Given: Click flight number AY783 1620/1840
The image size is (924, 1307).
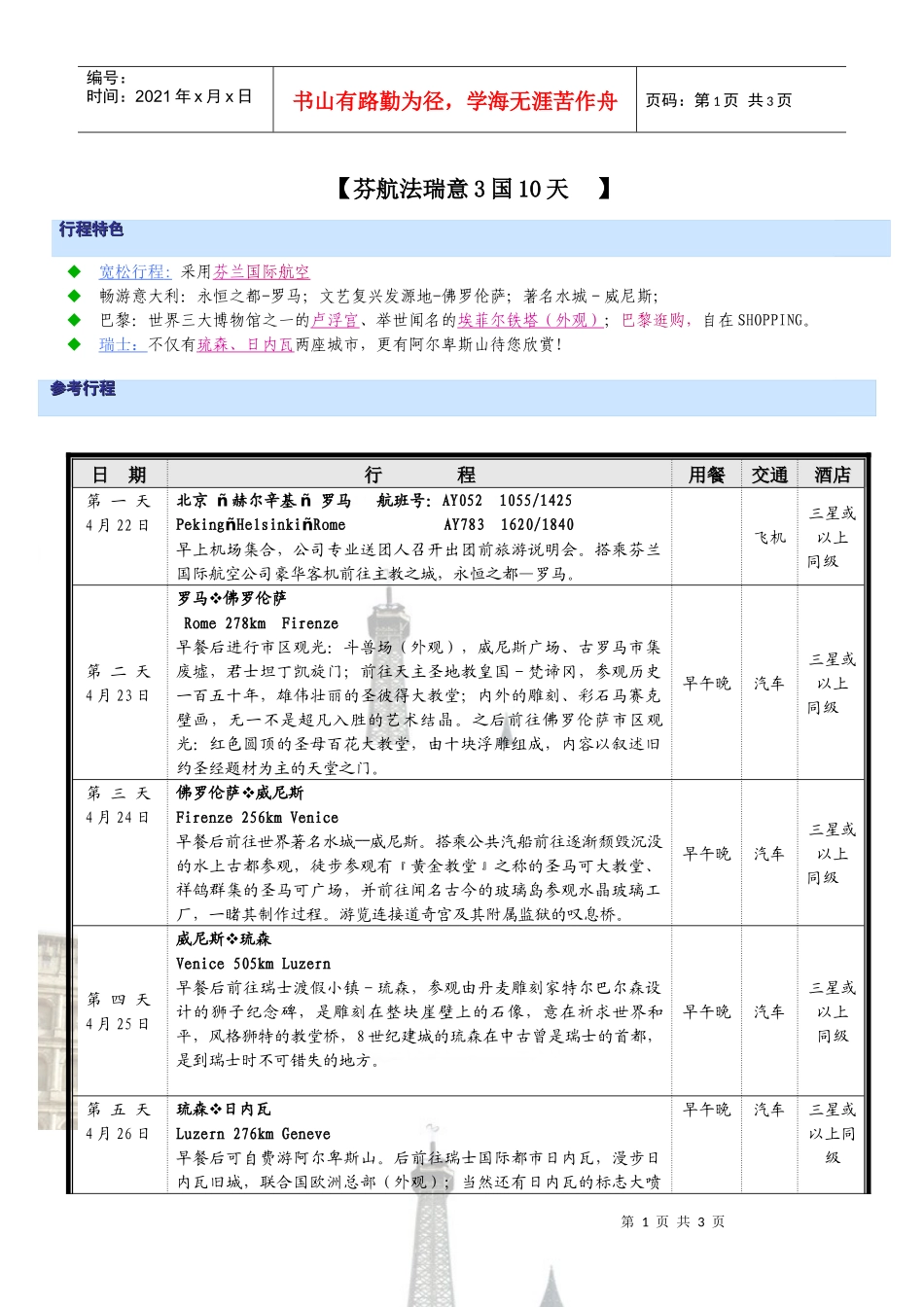Looking at the screenshot, I should [x=509, y=525].
